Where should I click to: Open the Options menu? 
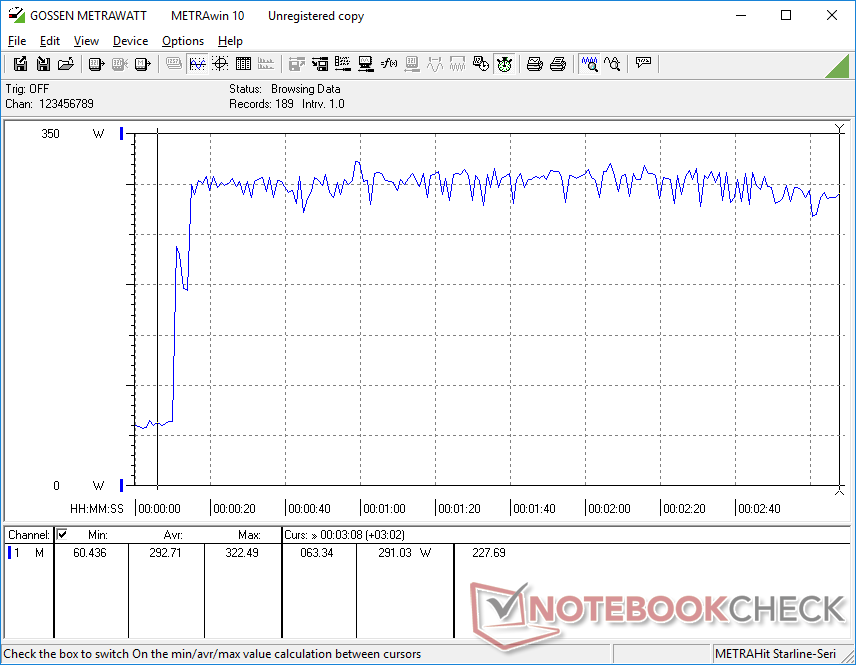[183, 41]
